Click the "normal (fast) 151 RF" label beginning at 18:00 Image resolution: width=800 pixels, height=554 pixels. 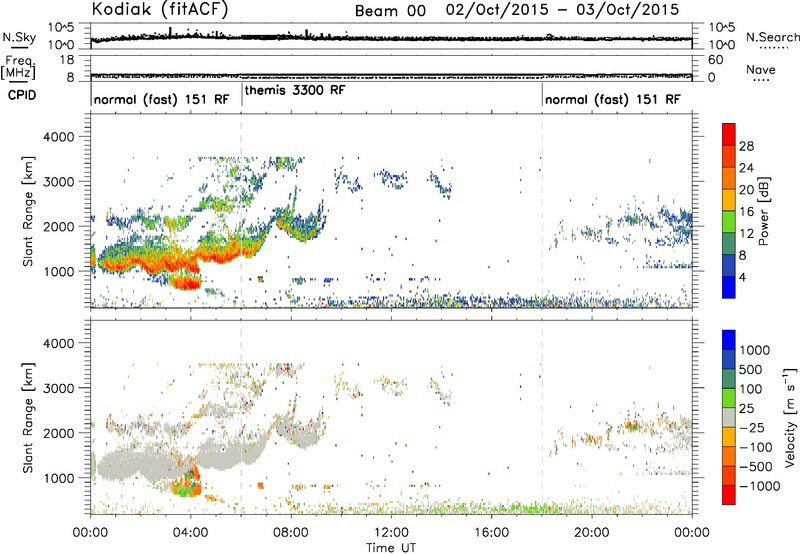point(612,99)
